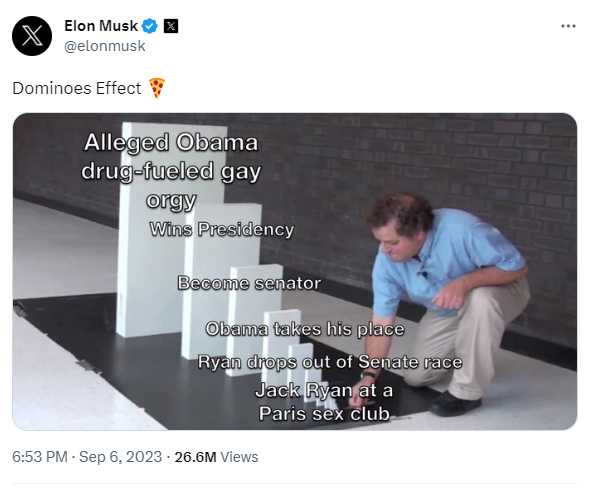Click the Jack Ryan at a Paris caption
Viewport: 592px width, 491px height.
click(324, 402)
